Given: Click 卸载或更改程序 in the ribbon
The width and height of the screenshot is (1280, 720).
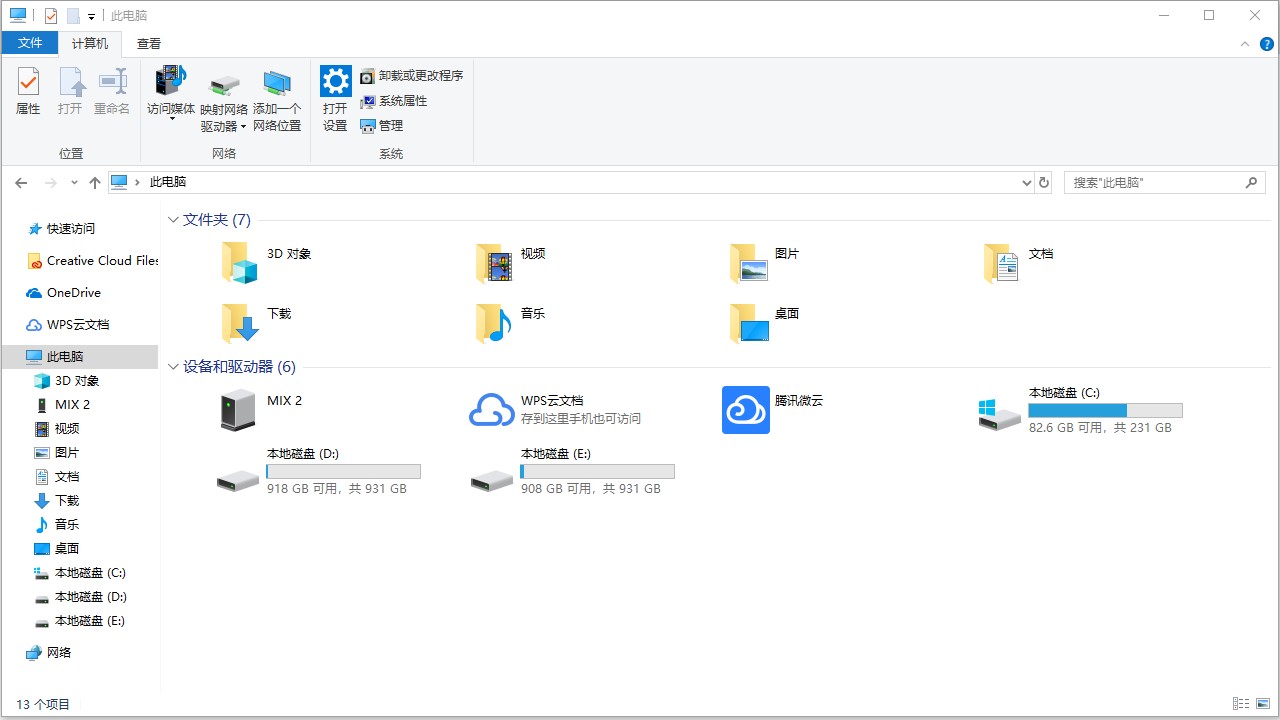Looking at the screenshot, I should (411, 76).
